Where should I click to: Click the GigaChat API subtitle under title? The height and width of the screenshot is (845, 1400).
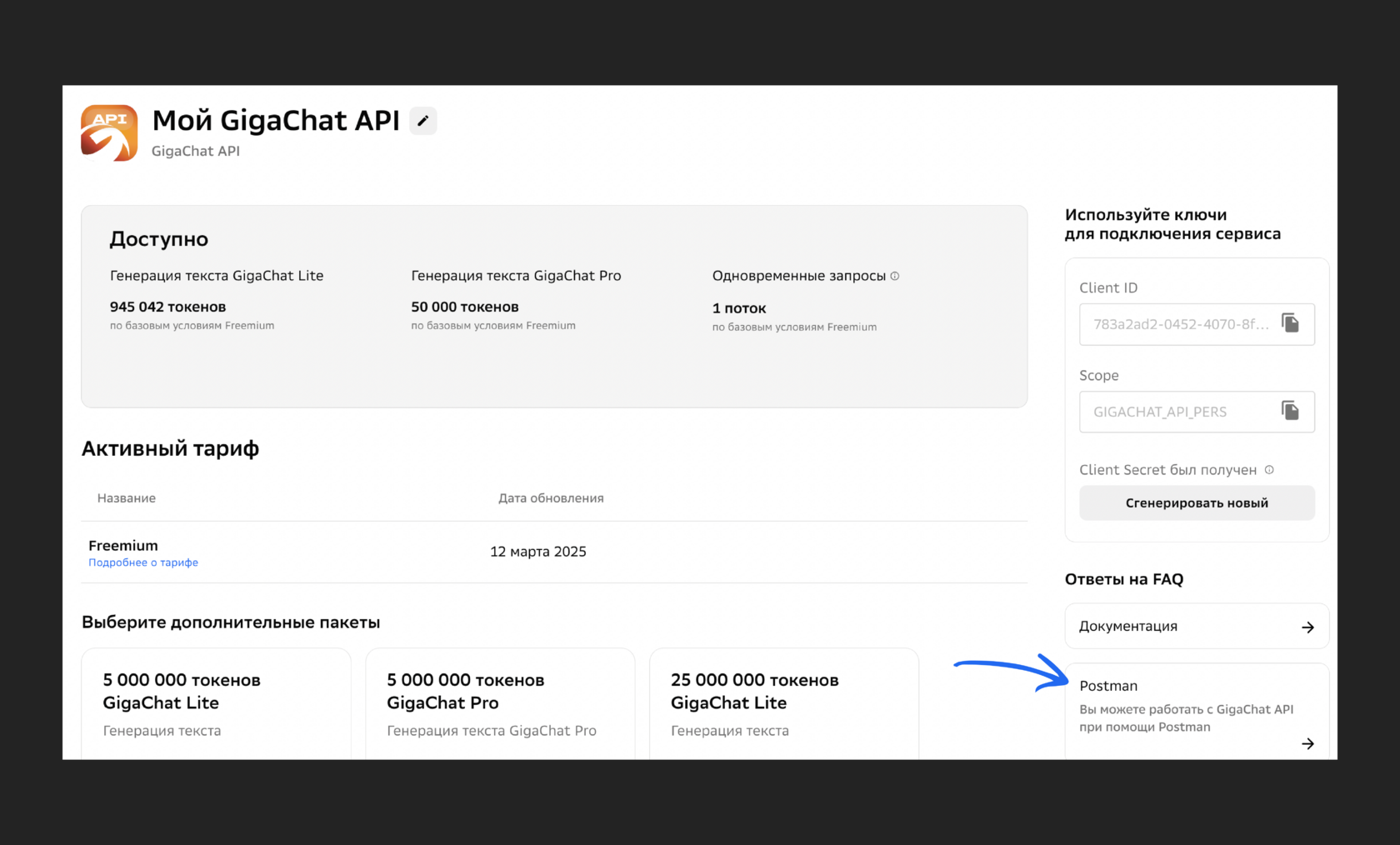[196, 151]
